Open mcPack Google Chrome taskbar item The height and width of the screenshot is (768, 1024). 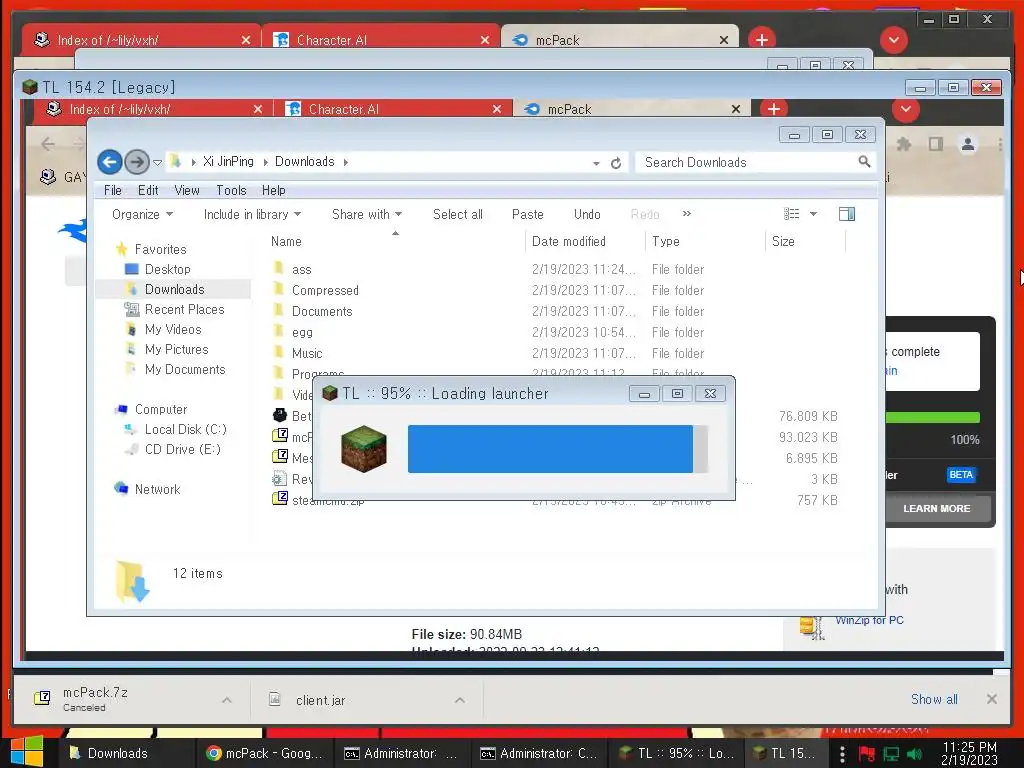(x=264, y=753)
